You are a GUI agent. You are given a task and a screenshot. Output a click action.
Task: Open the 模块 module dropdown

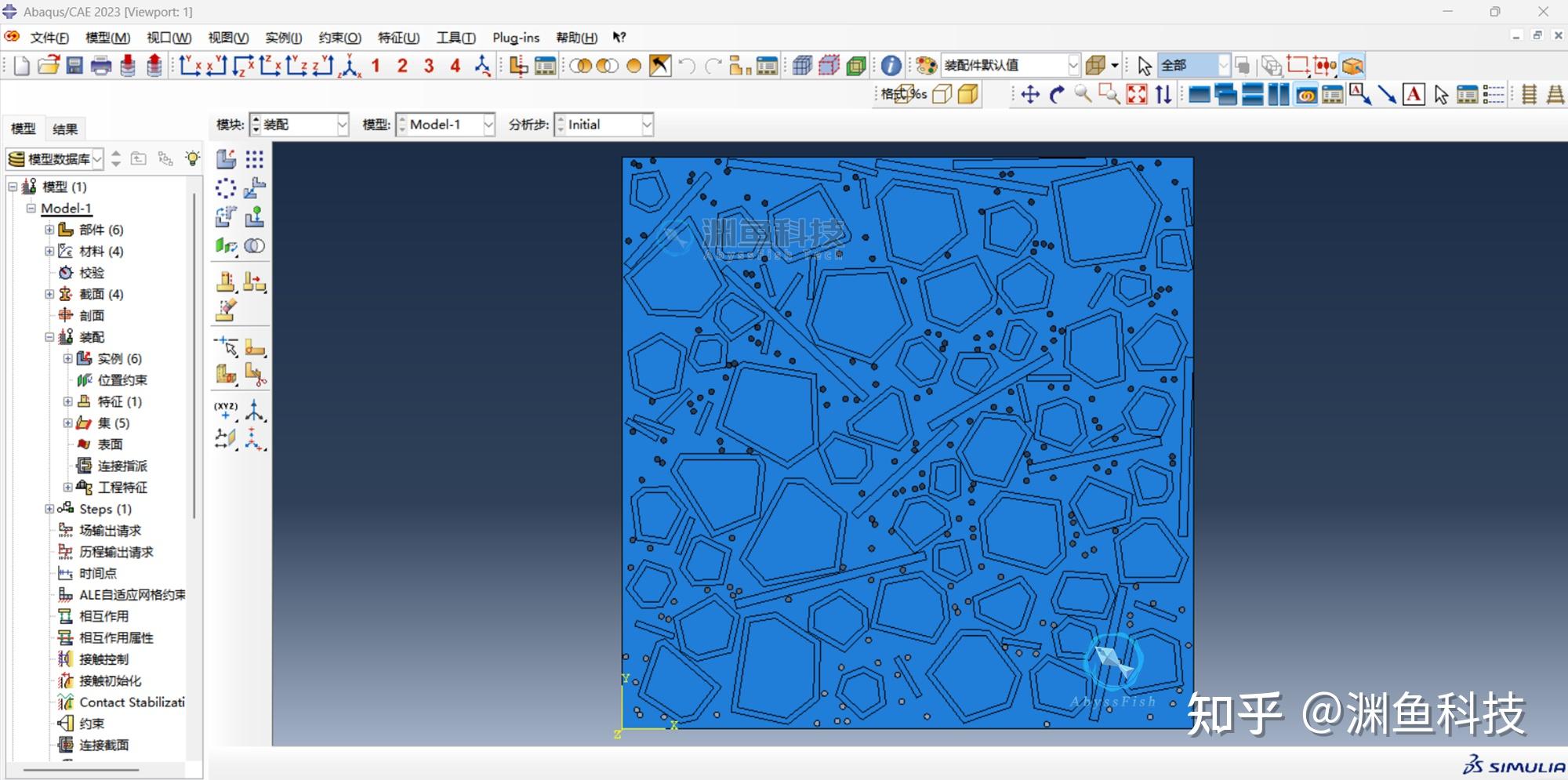[342, 125]
